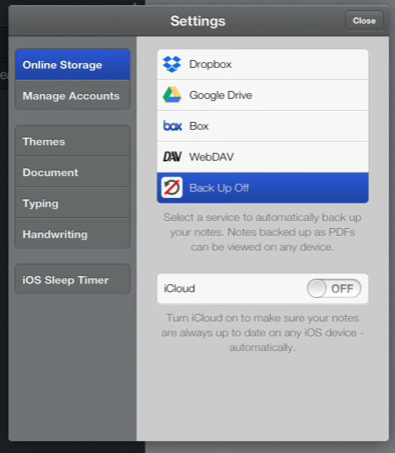Open the Themes settings

(73, 141)
